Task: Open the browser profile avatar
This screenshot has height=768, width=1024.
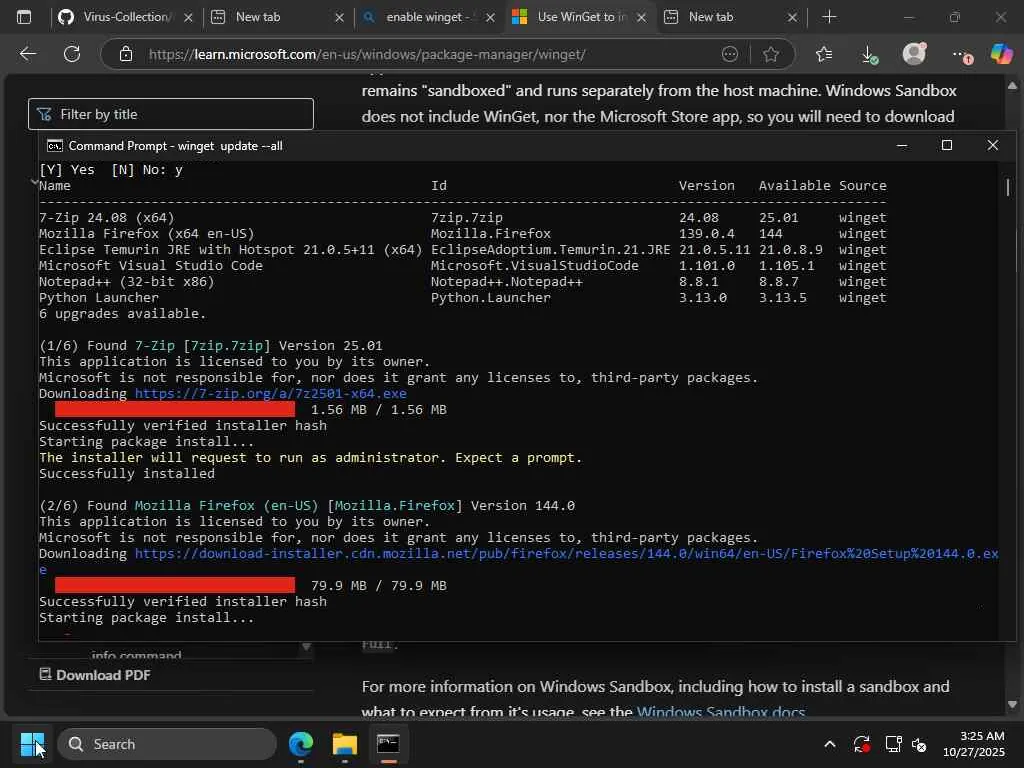Action: [914, 54]
